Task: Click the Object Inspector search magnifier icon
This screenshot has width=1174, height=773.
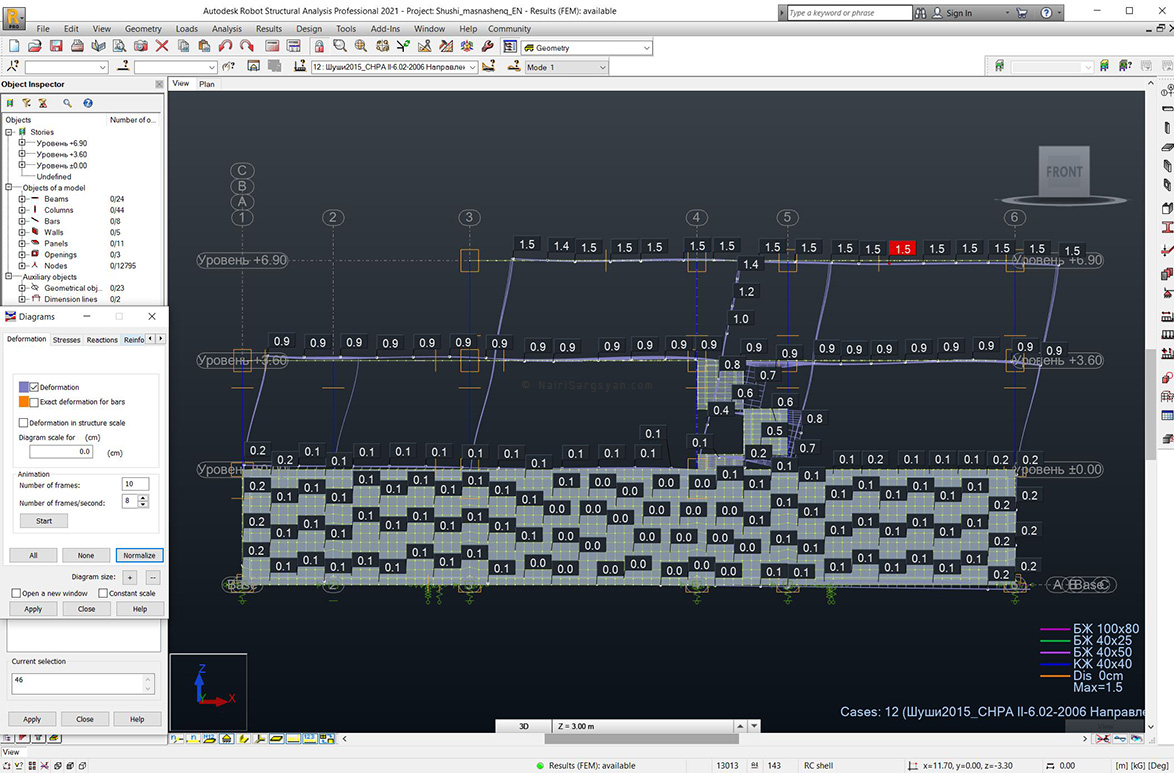Action: (x=67, y=103)
